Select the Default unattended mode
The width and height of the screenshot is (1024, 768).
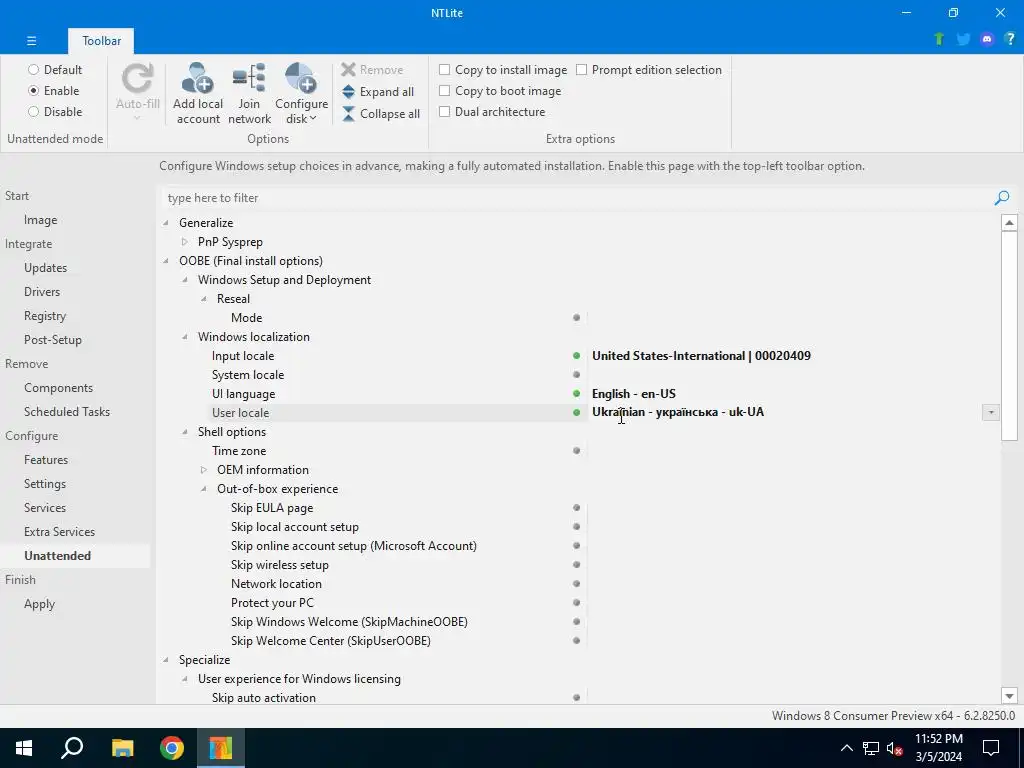pyautogui.click(x=33, y=69)
